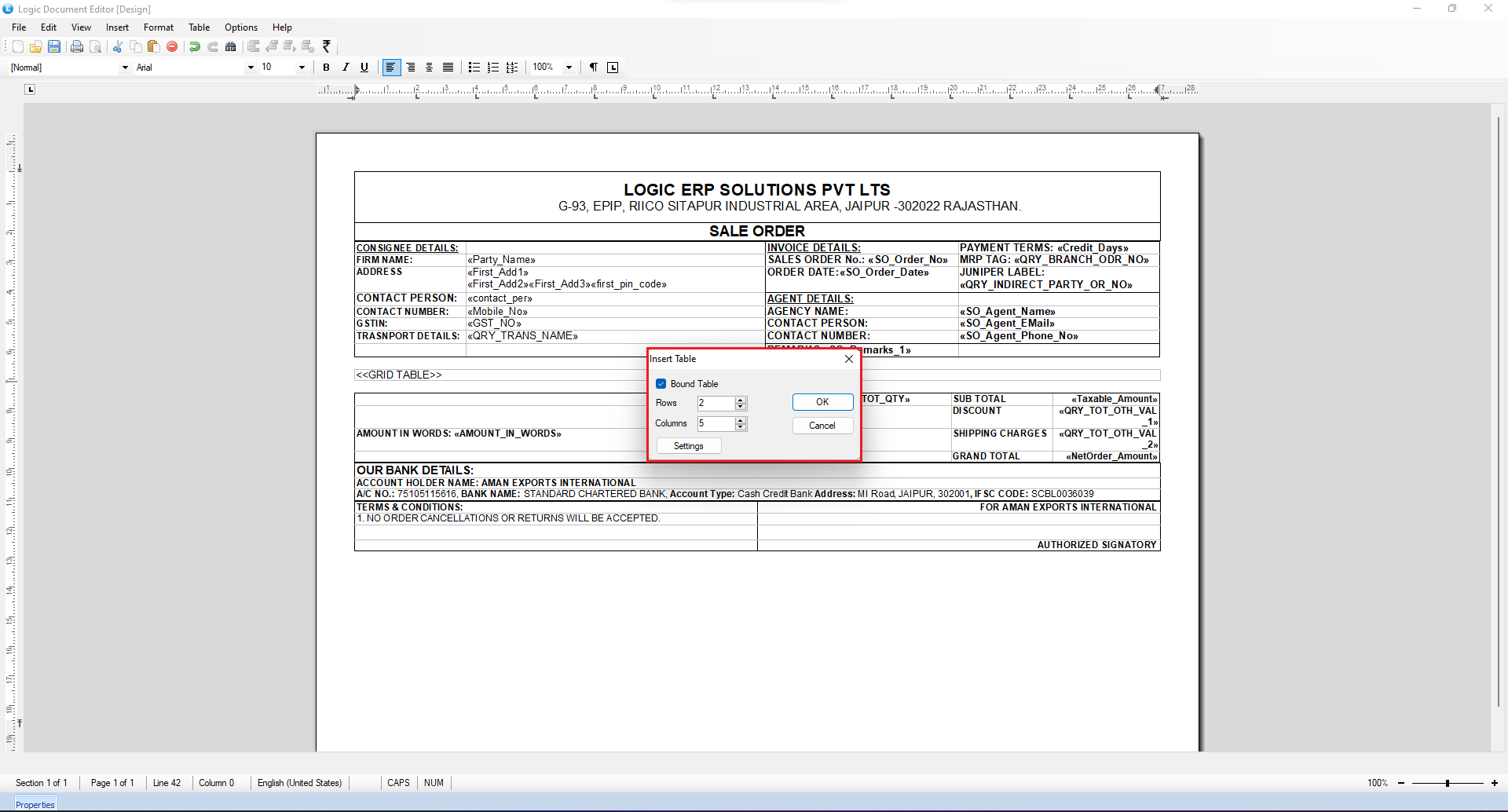The height and width of the screenshot is (812, 1508).
Task: Expand the [Normal] style dropdown
Action: (125, 68)
